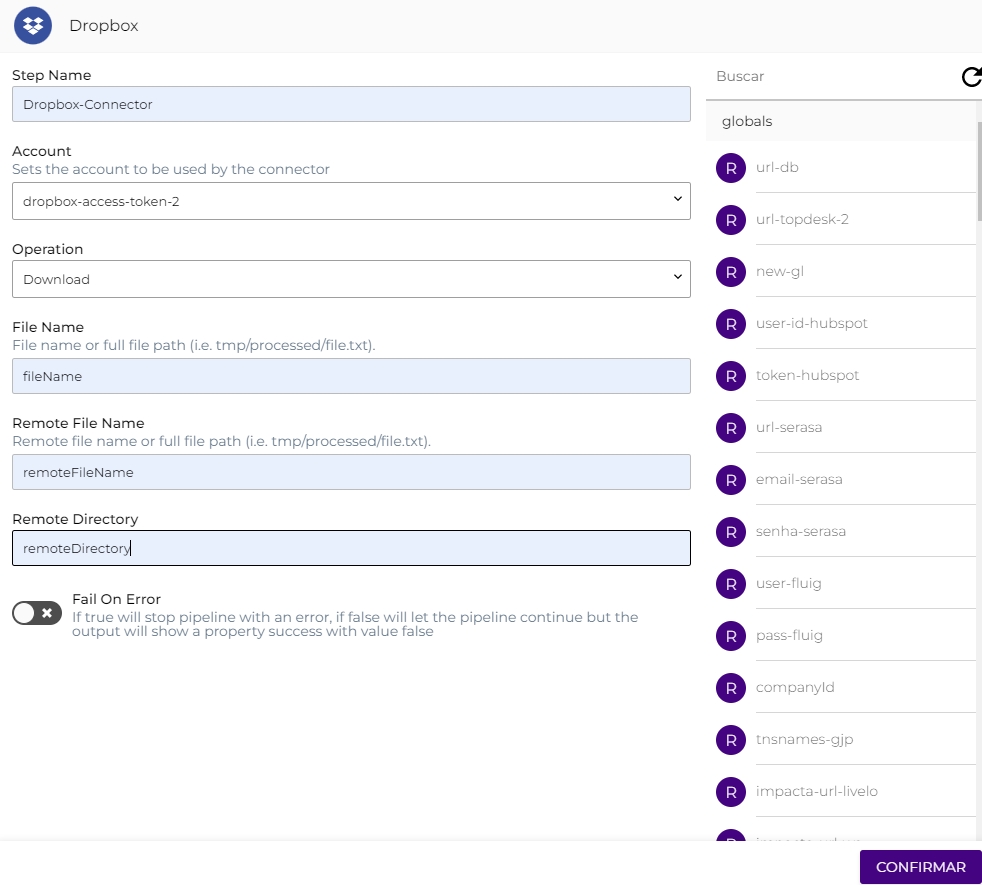This screenshot has width=982, height=885.
Task: Click the R icon beside new-gl
Action: click(732, 272)
